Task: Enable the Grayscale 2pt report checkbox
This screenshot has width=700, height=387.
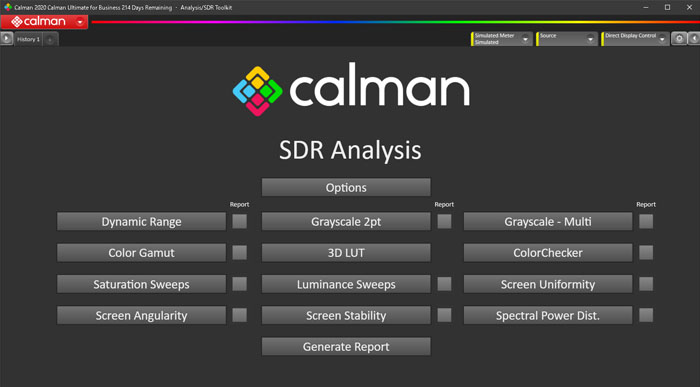Action: [x=444, y=221]
